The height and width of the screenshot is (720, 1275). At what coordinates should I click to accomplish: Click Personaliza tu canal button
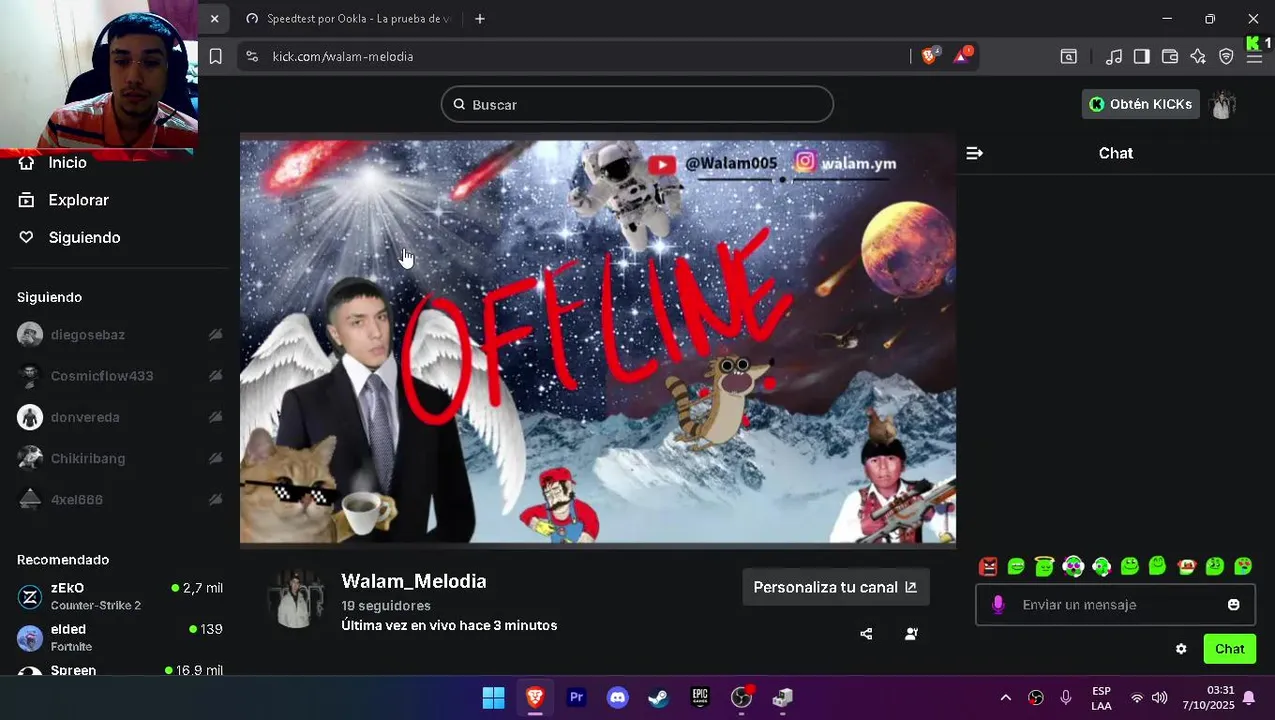(835, 587)
